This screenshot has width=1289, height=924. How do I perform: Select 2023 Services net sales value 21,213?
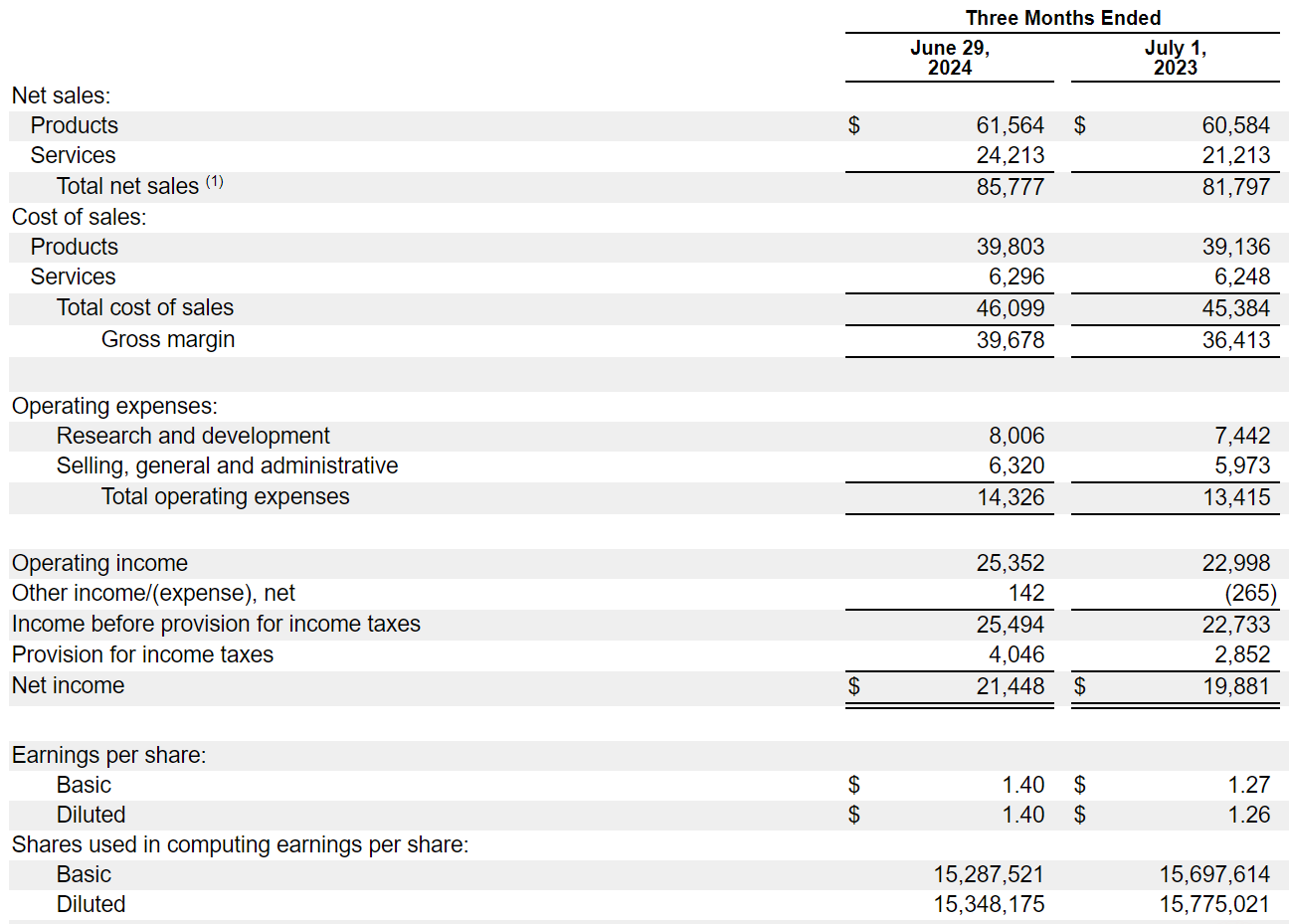(x=1235, y=155)
